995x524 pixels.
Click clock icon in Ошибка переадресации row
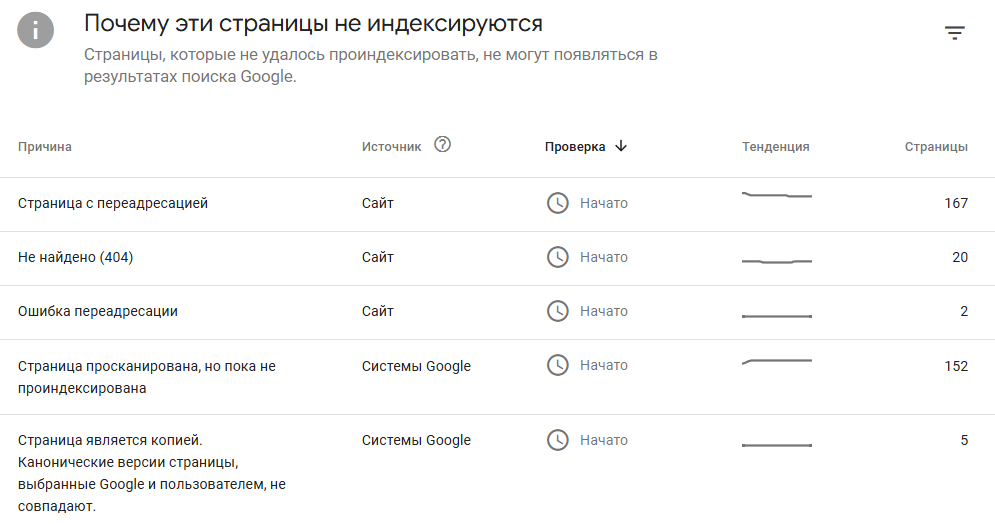557,311
